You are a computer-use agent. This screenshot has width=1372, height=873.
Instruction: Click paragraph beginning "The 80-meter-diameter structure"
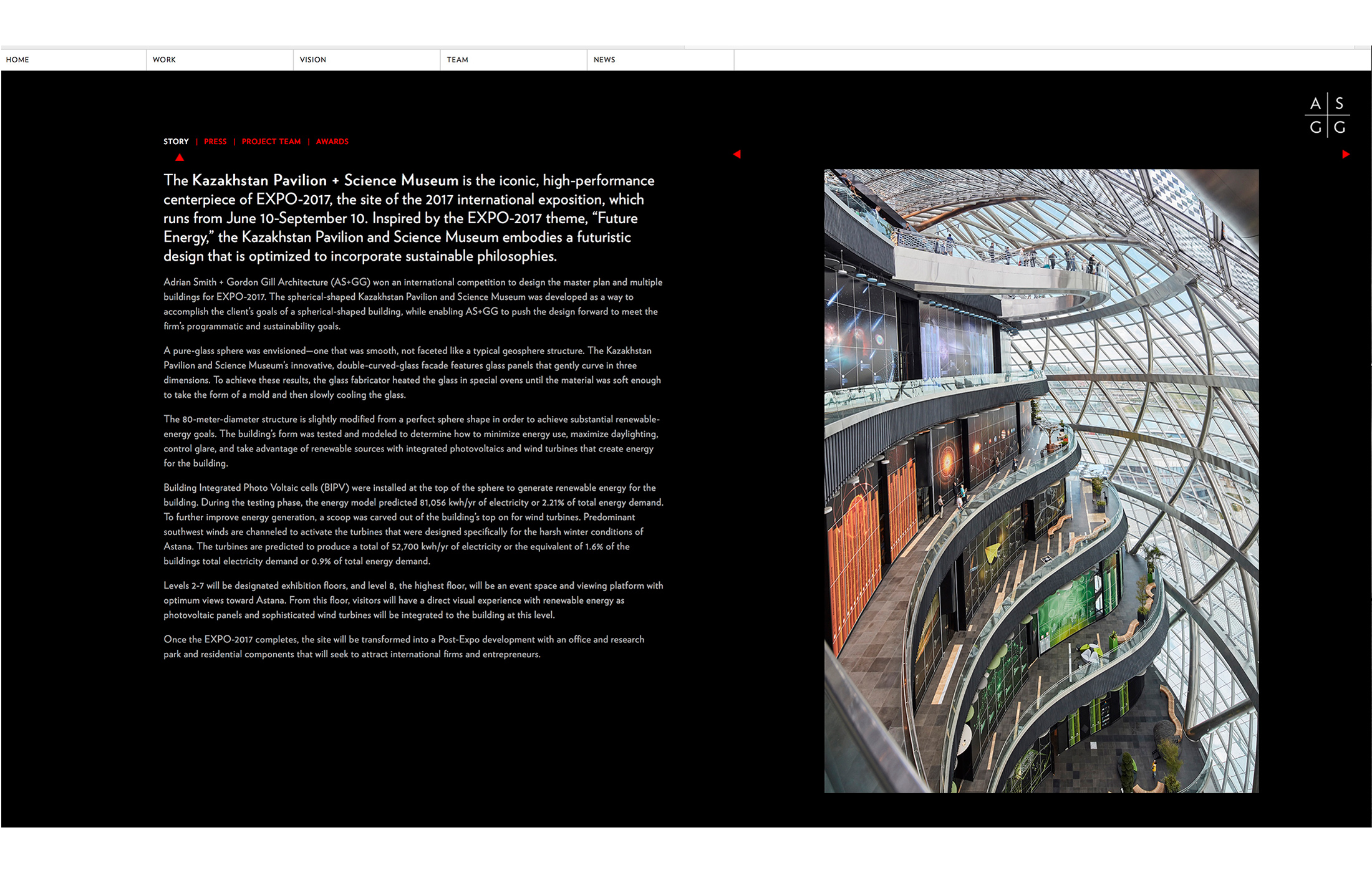[412, 441]
